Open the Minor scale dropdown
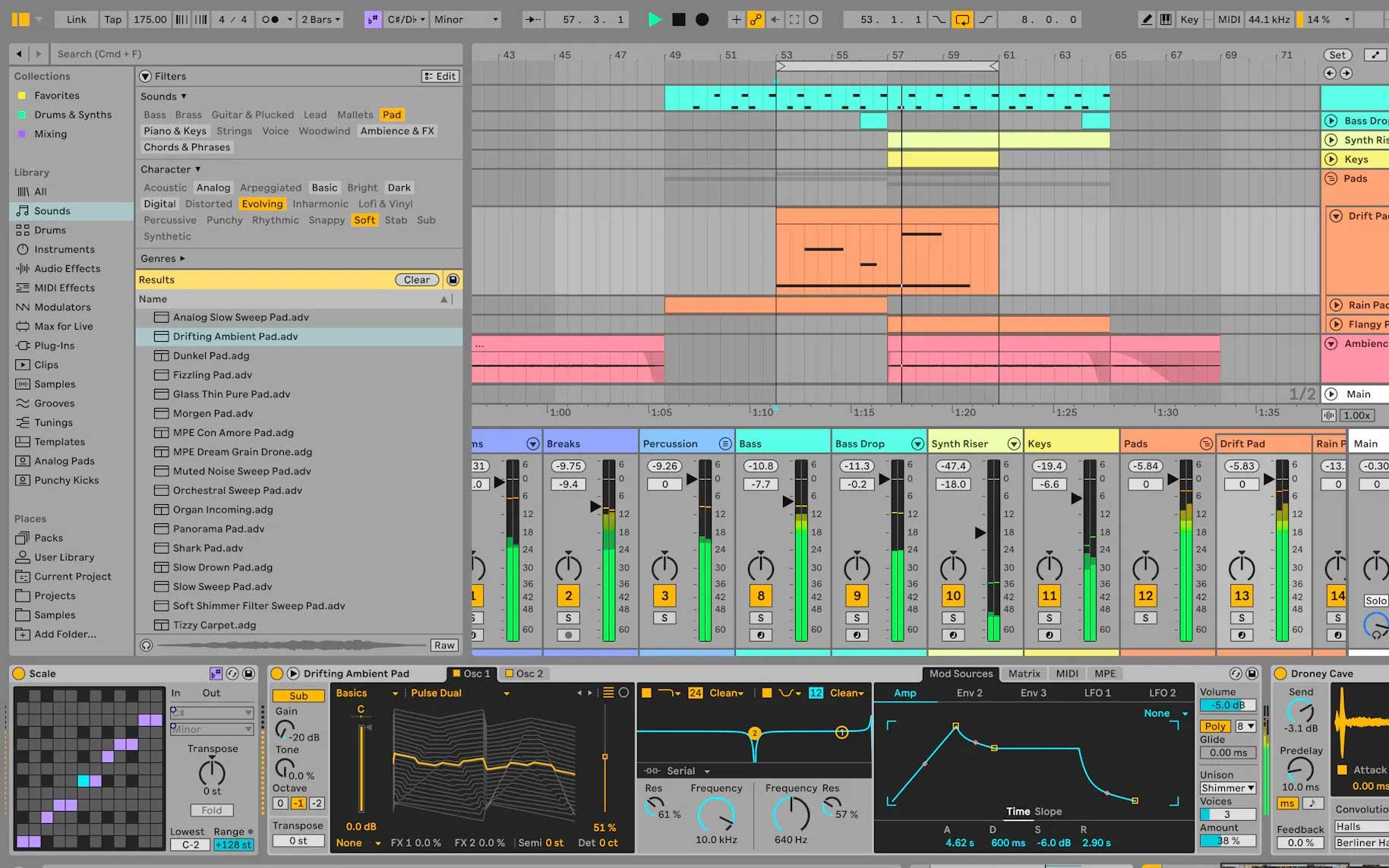1389x868 pixels. click(x=466, y=20)
